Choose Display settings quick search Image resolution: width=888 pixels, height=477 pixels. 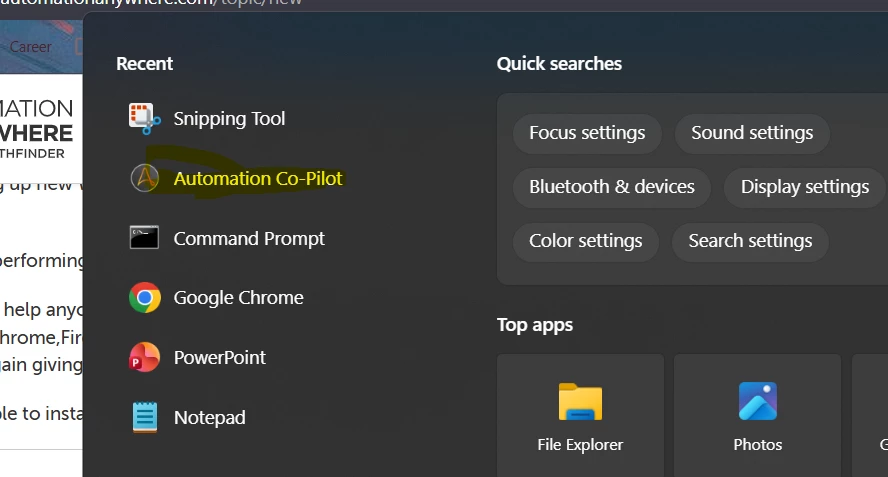click(x=805, y=187)
